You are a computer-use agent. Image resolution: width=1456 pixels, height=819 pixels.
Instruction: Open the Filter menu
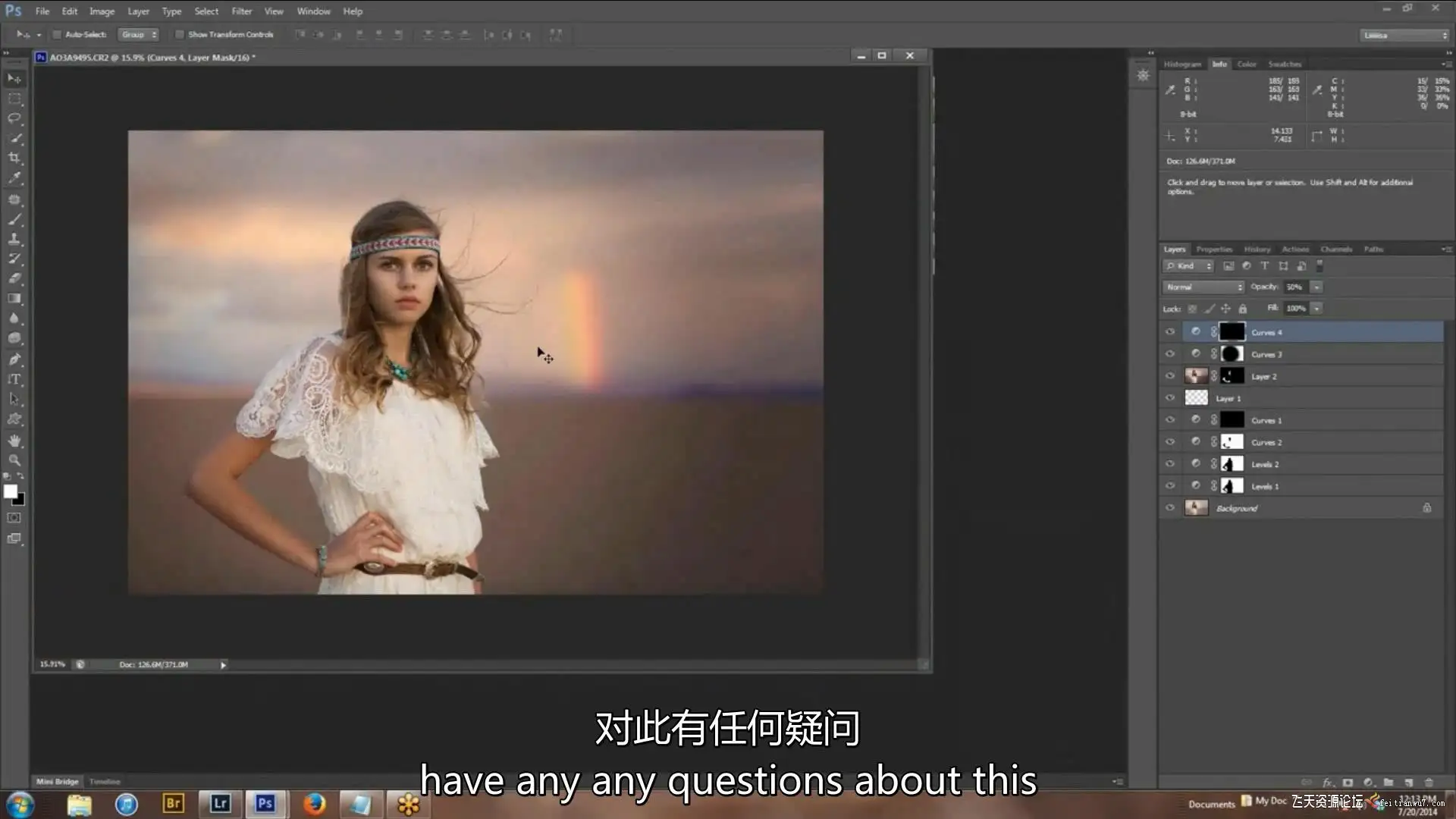241,11
